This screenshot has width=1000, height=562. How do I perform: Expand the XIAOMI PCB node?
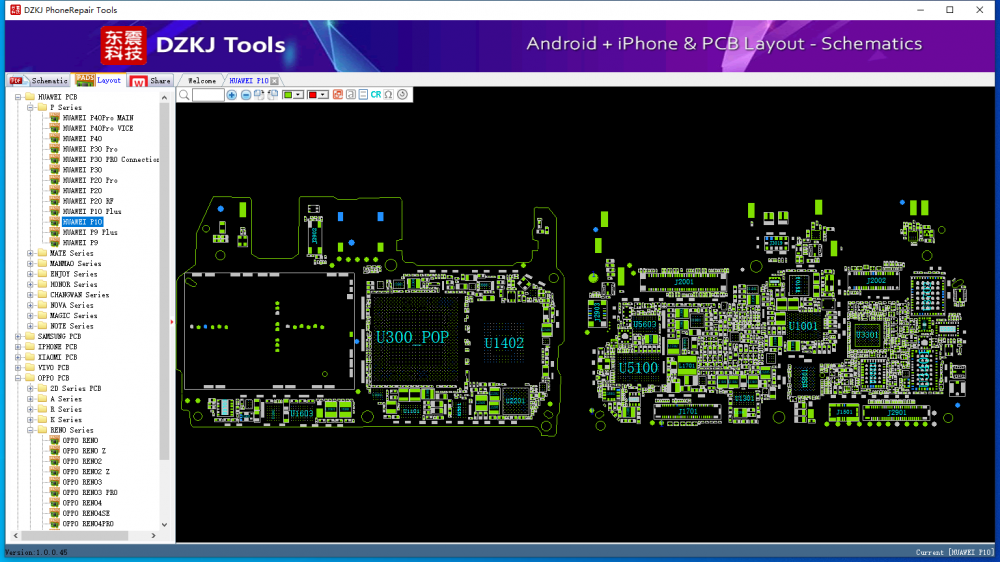point(18,357)
